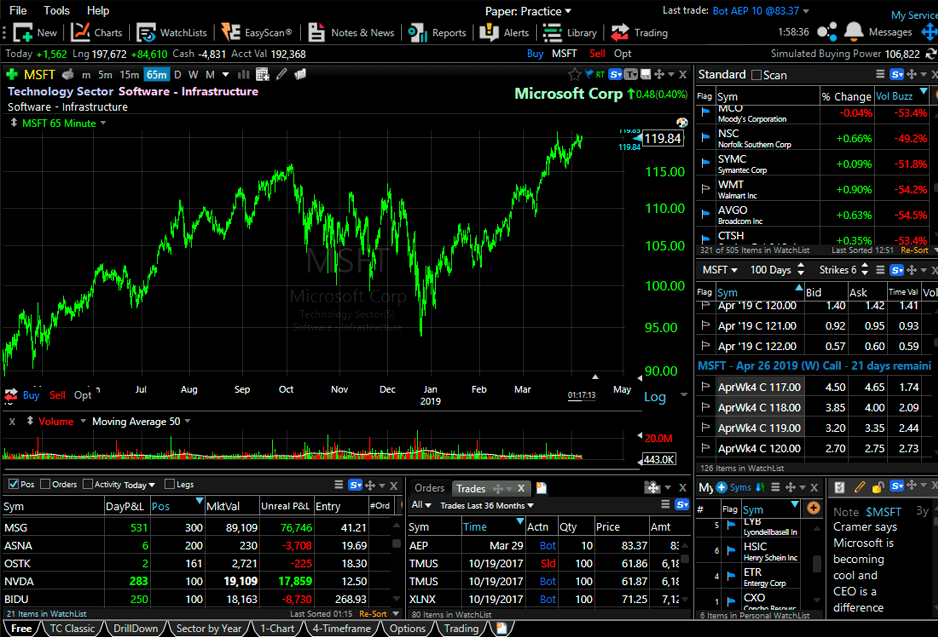Open the File menu

pyautogui.click(x=18, y=10)
